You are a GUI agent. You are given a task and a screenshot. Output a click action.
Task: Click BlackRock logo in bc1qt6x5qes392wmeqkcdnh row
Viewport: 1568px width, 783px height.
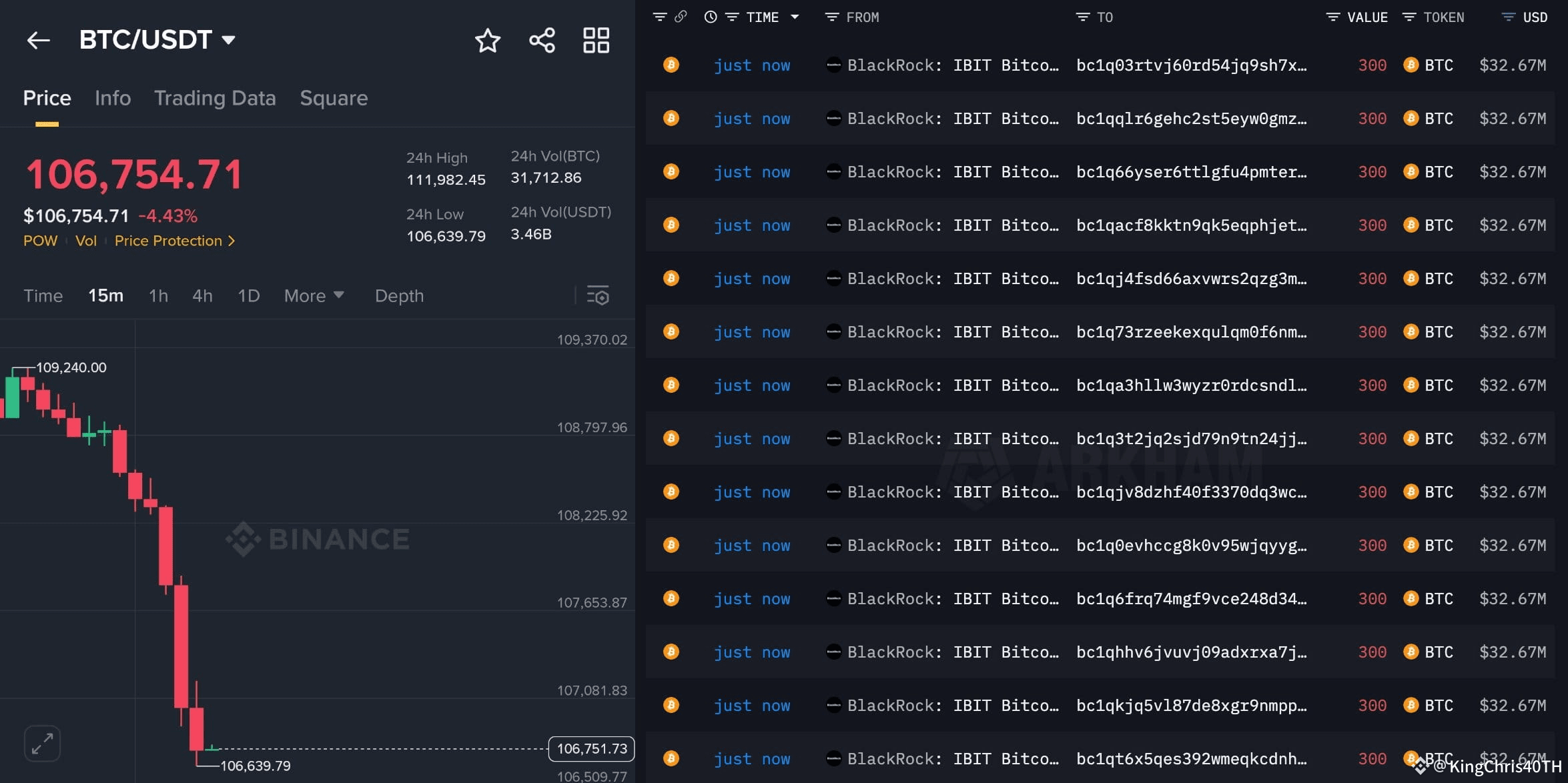pos(833,758)
